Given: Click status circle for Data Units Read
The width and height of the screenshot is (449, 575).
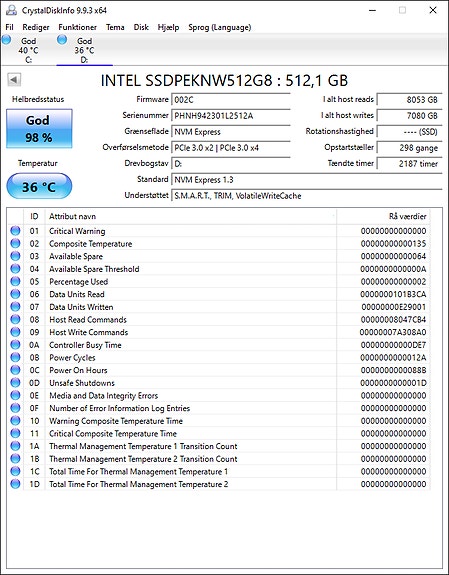Looking at the screenshot, I should [15, 294].
